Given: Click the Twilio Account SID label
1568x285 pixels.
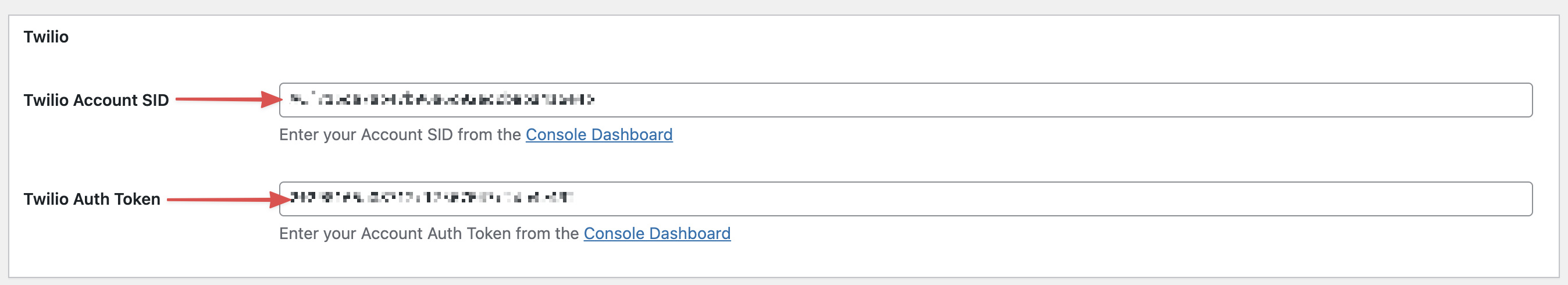Looking at the screenshot, I should pos(96,100).
